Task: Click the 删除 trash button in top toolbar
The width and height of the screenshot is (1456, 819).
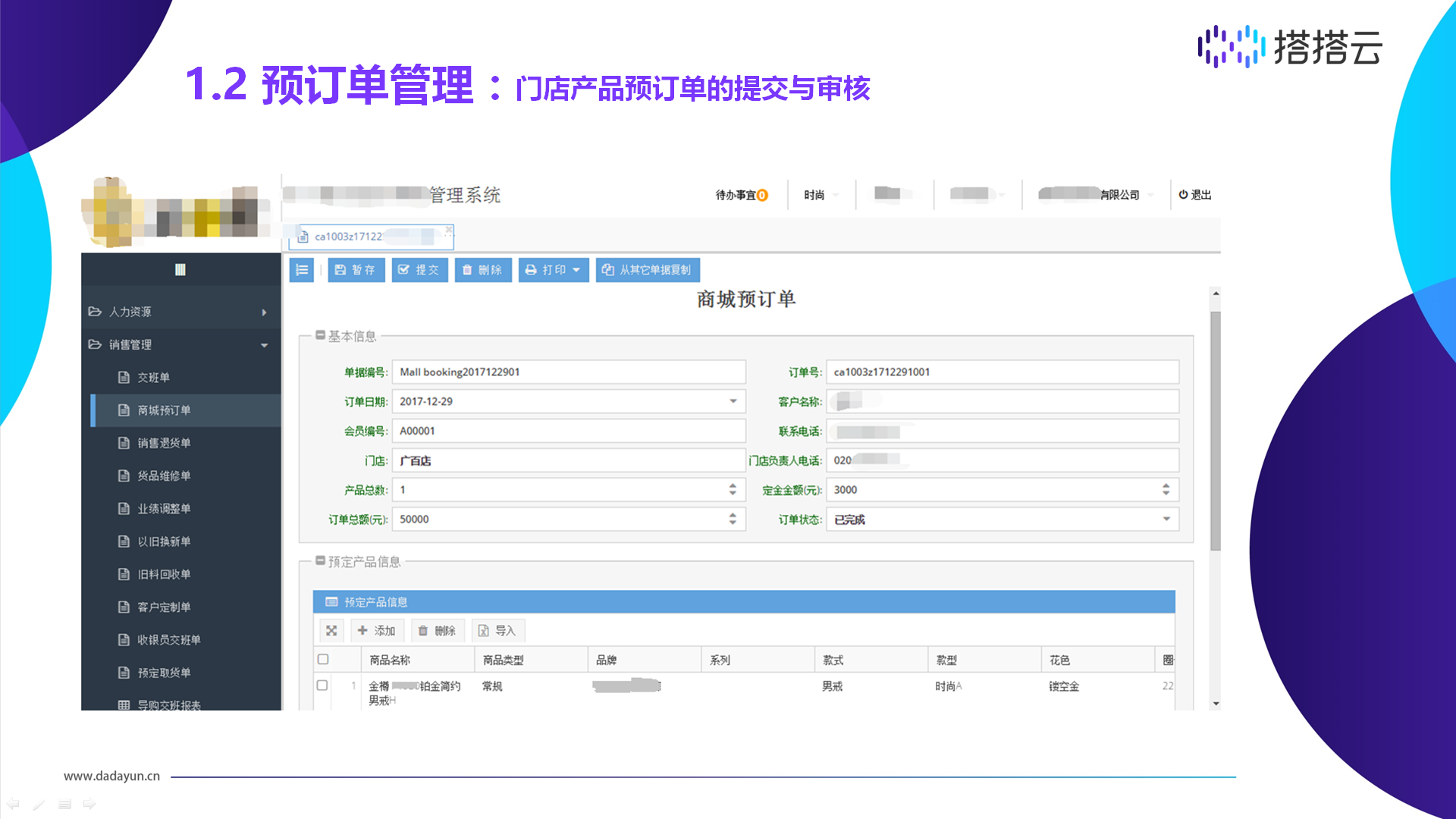Action: [x=482, y=270]
